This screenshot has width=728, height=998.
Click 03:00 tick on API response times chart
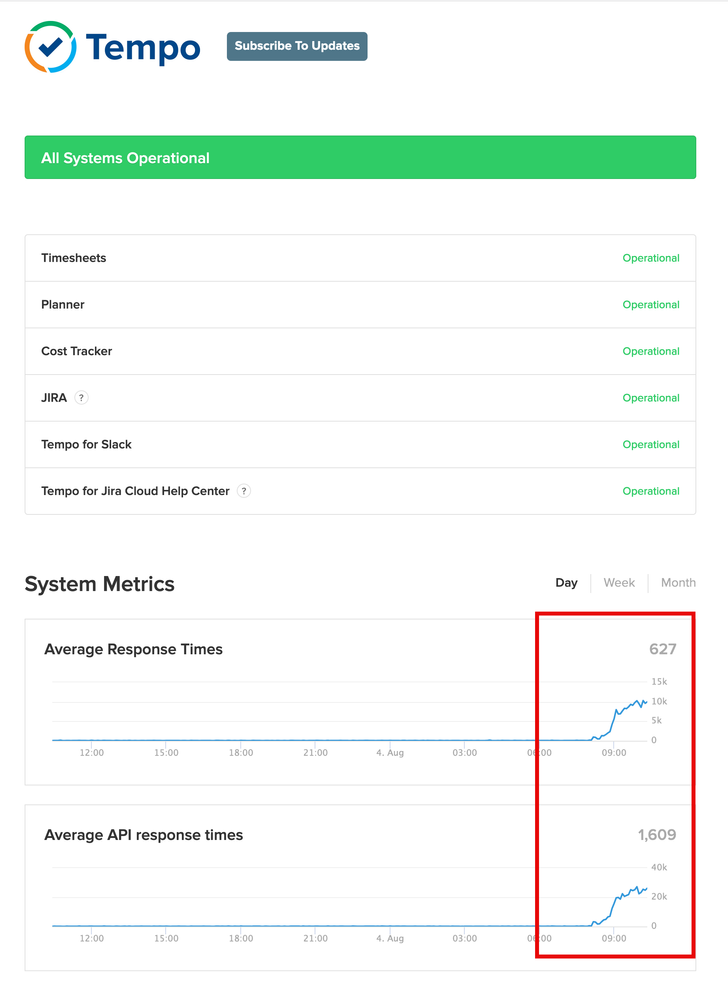[465, 938]
